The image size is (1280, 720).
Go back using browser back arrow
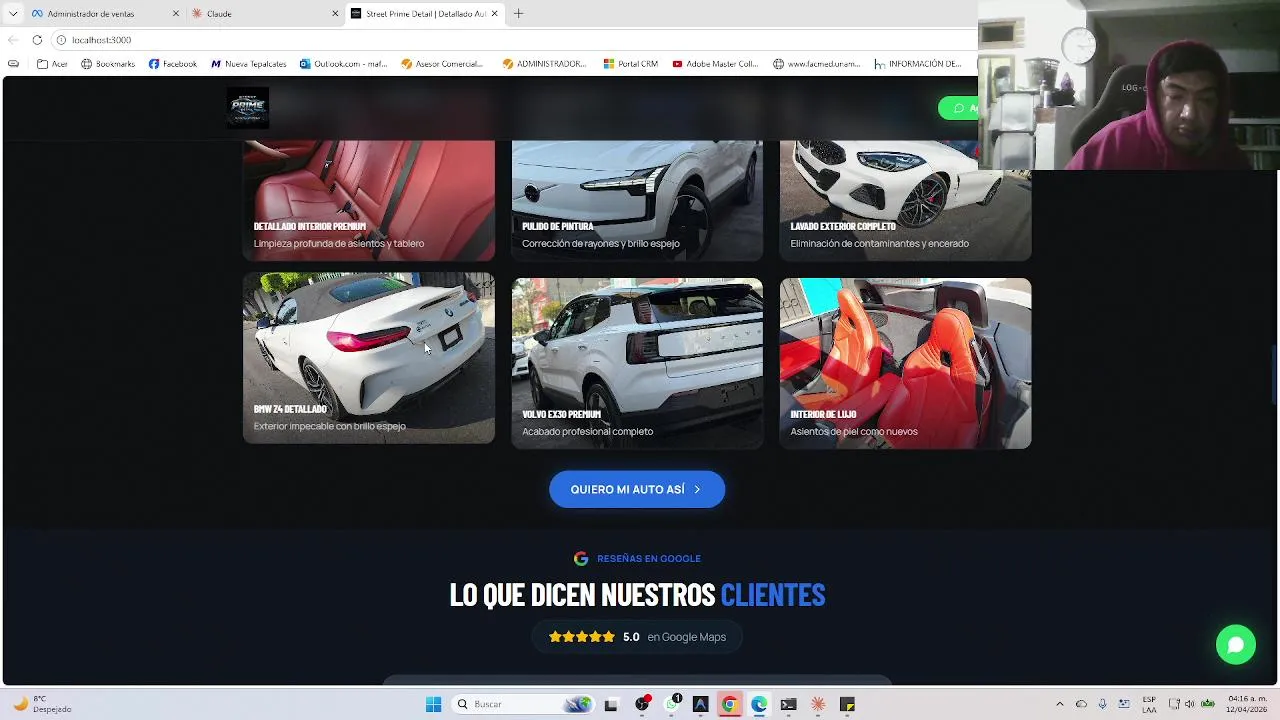point(12,40)
